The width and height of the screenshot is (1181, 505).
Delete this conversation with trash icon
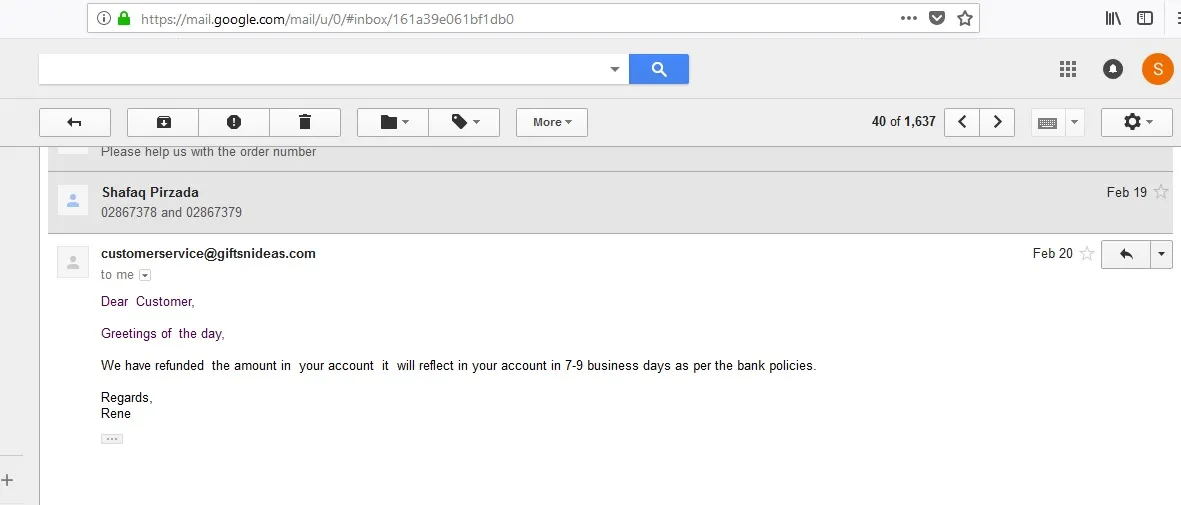point(305,122)
